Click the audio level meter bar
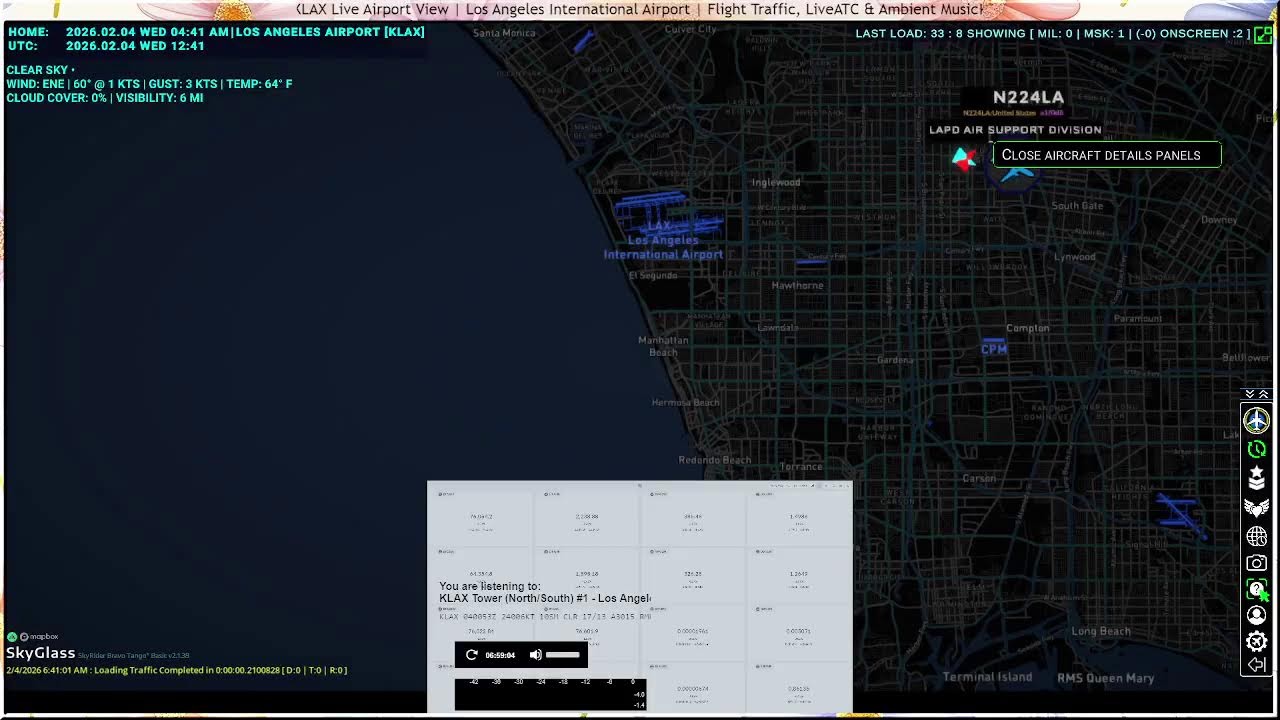 [550, 694]
